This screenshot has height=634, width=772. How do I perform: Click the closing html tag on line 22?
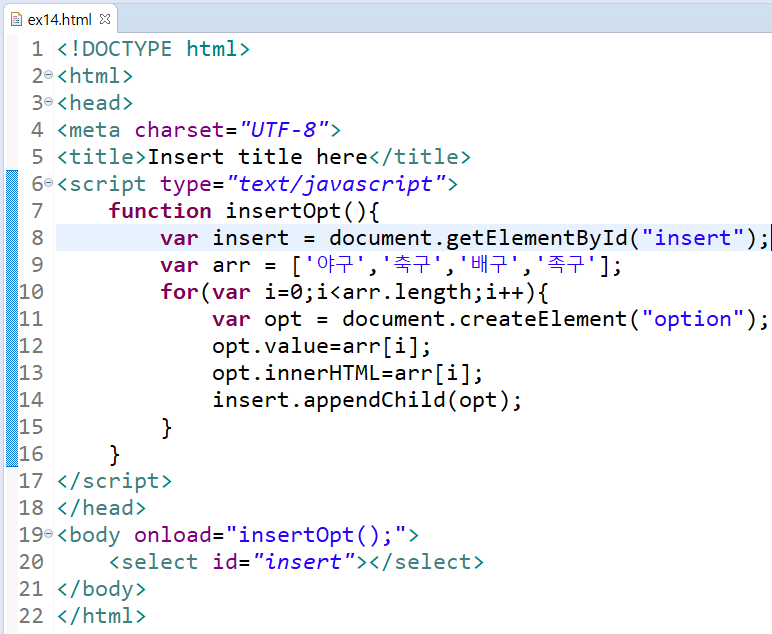pyautogui.click(x=101, y=616)
